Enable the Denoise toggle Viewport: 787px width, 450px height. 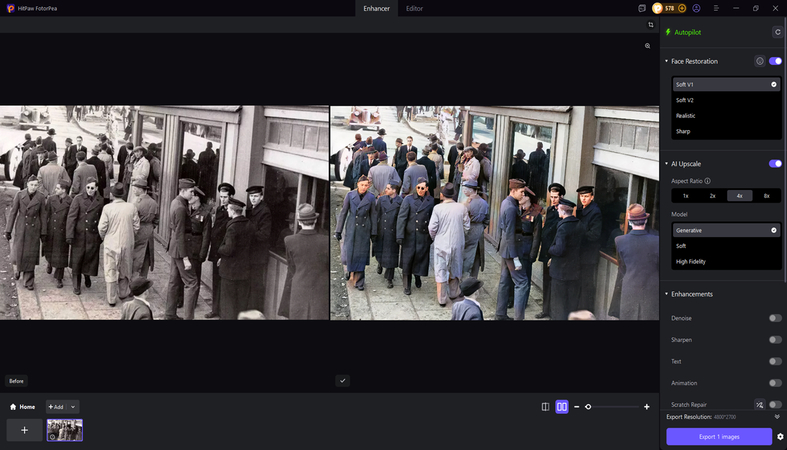coord(775,318)
